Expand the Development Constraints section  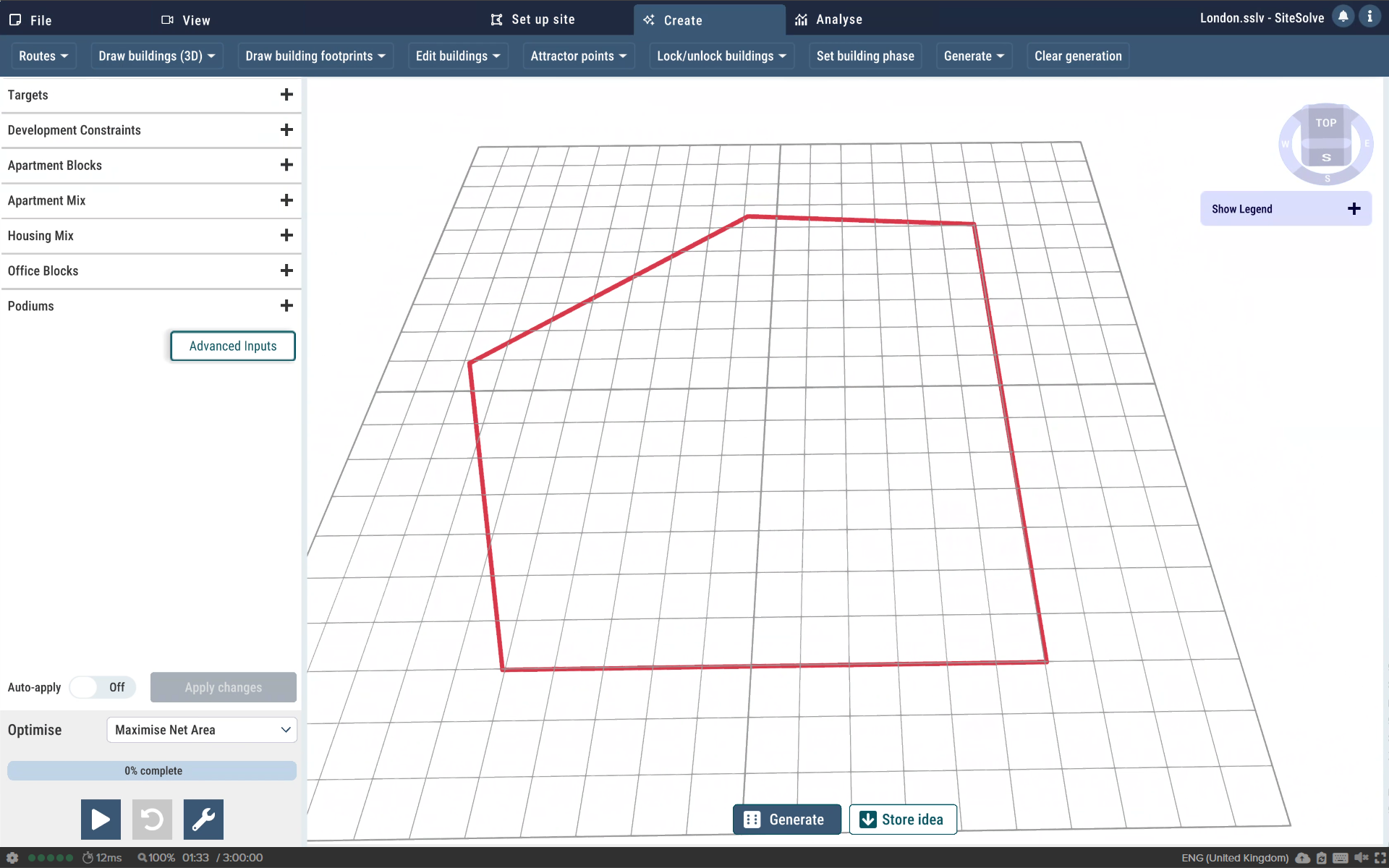(x=286, y=130)
